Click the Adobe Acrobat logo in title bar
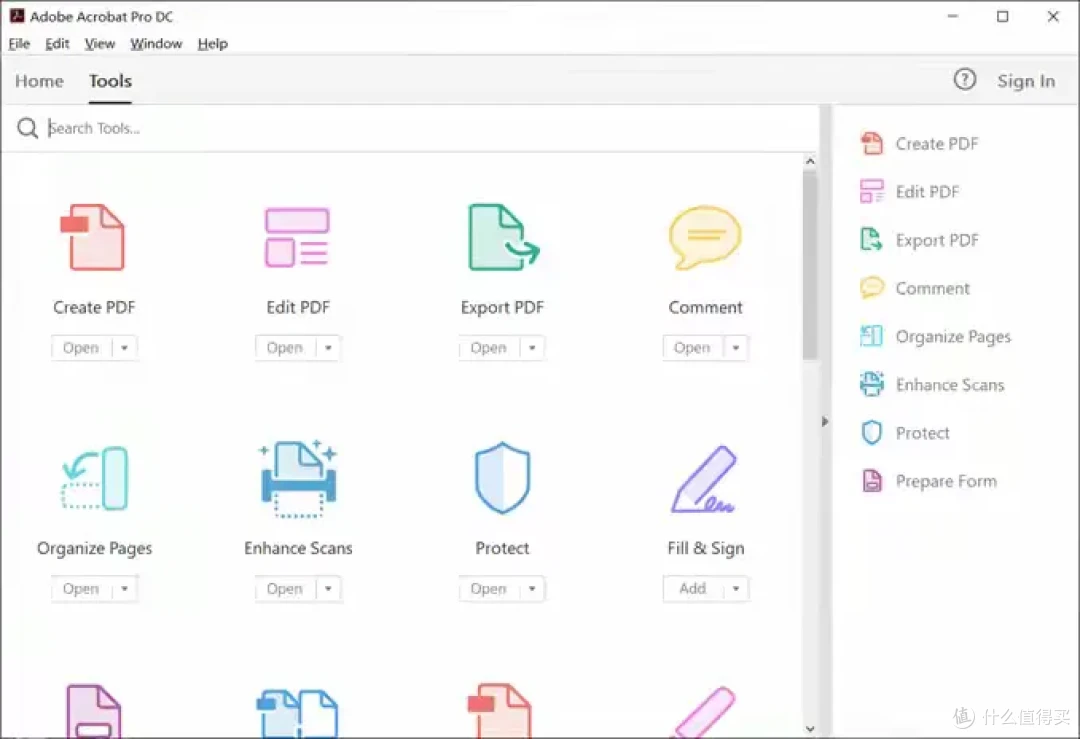This screenshot has height=739, width=1080. tap(17, 16)
